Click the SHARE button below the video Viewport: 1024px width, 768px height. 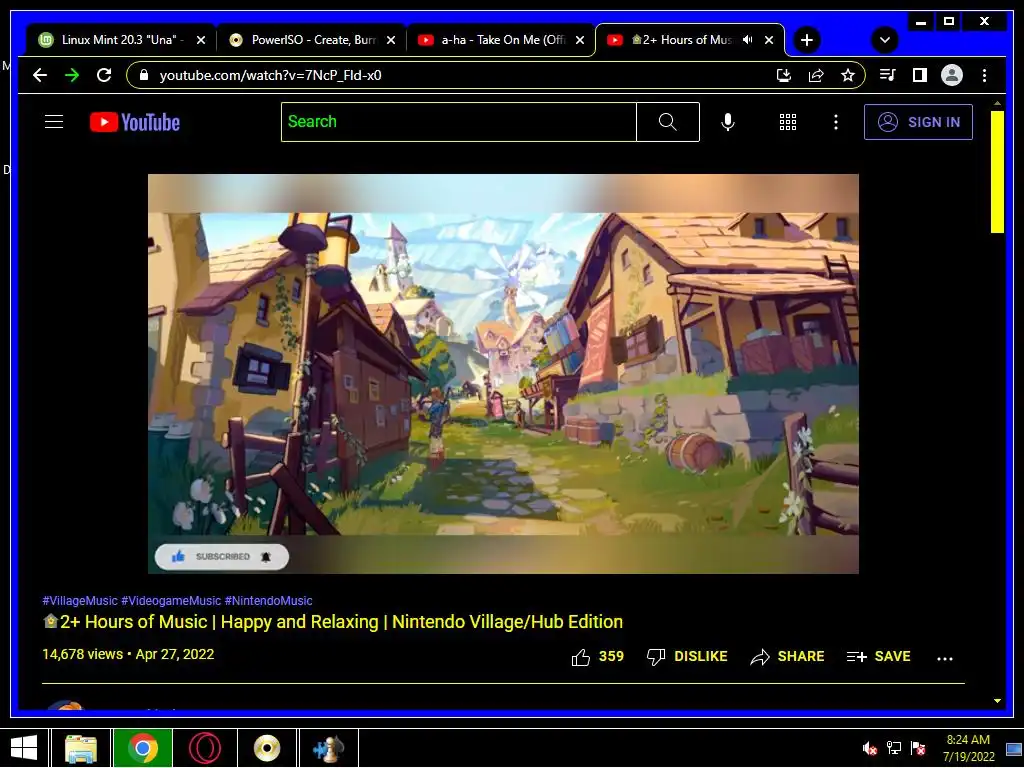click(787, 656)
